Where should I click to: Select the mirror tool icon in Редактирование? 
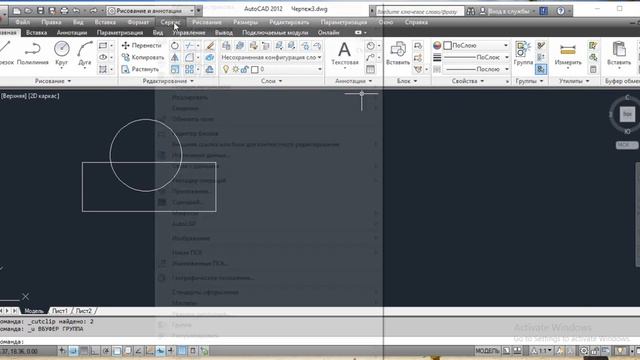click(175, 58)
